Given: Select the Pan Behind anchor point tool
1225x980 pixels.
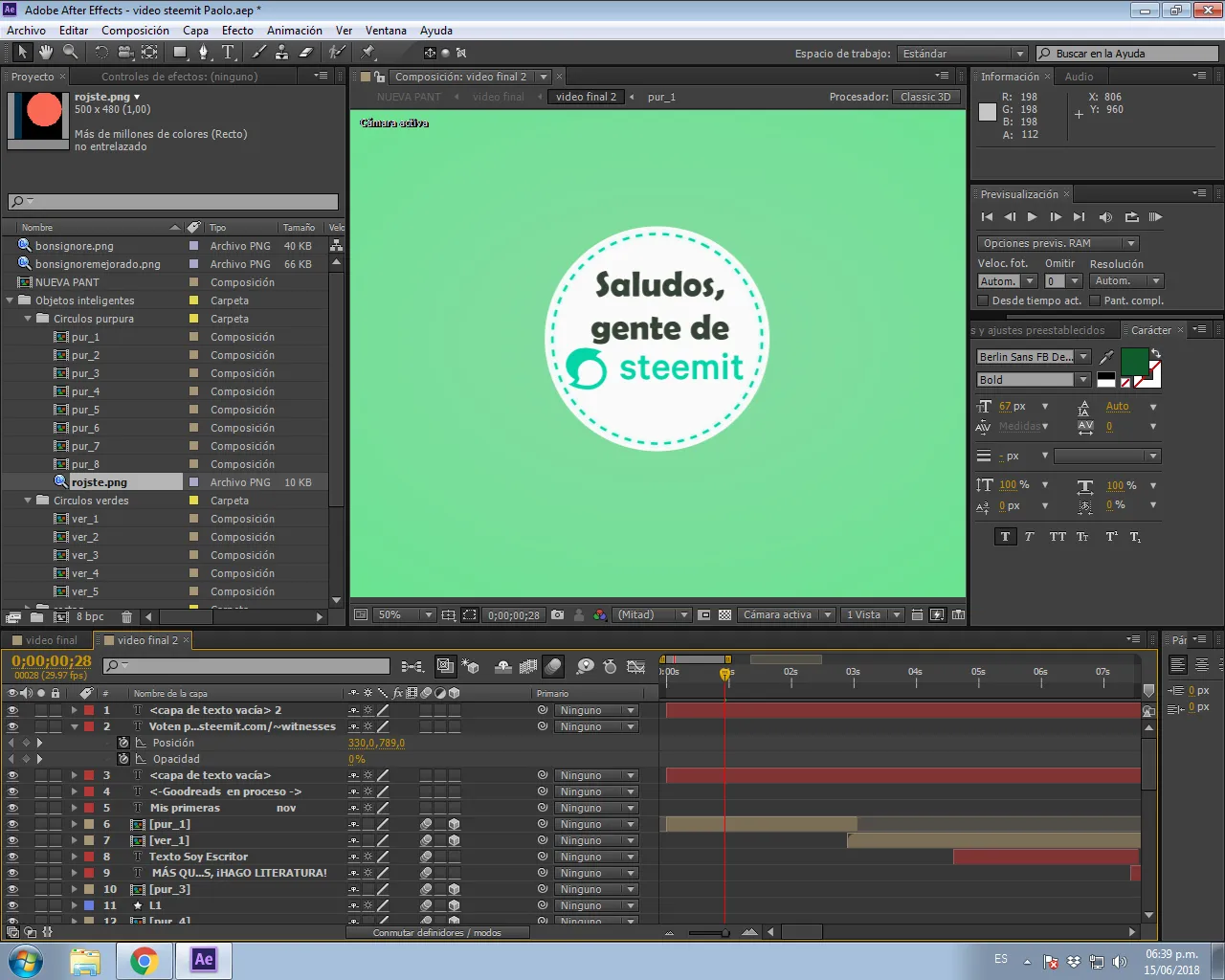Looking at the screenshot, I should [x=149, y=52].
